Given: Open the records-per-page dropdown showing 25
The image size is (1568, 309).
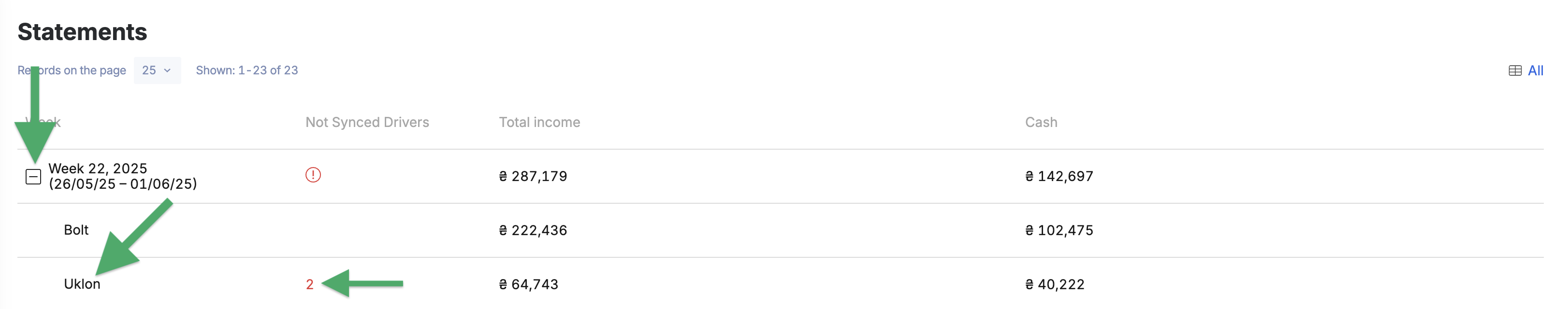Looking at the screenshot, I should click(157, 70).
